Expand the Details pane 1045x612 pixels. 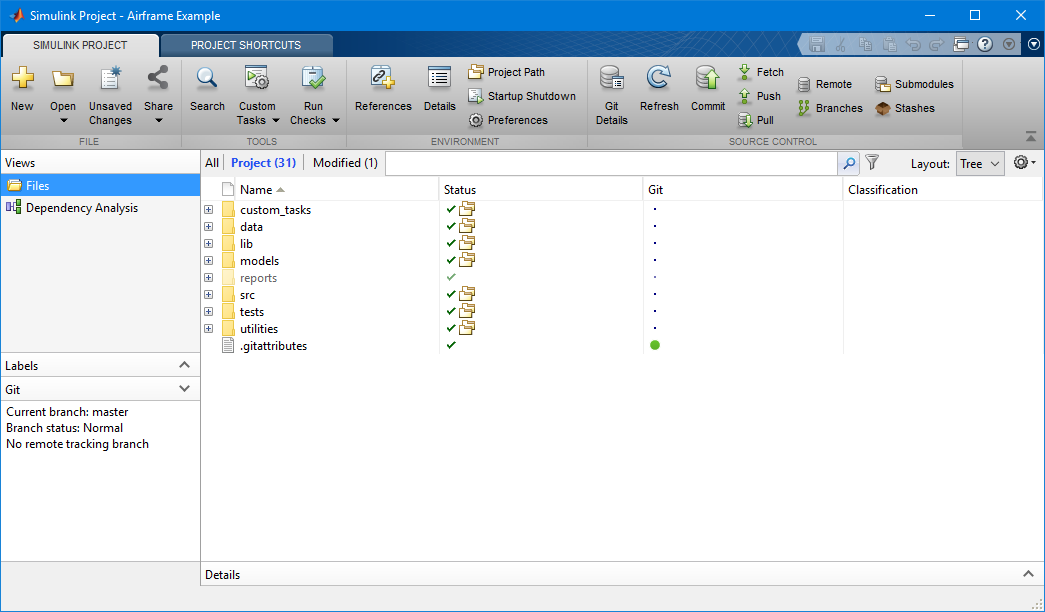(1028, 574)
